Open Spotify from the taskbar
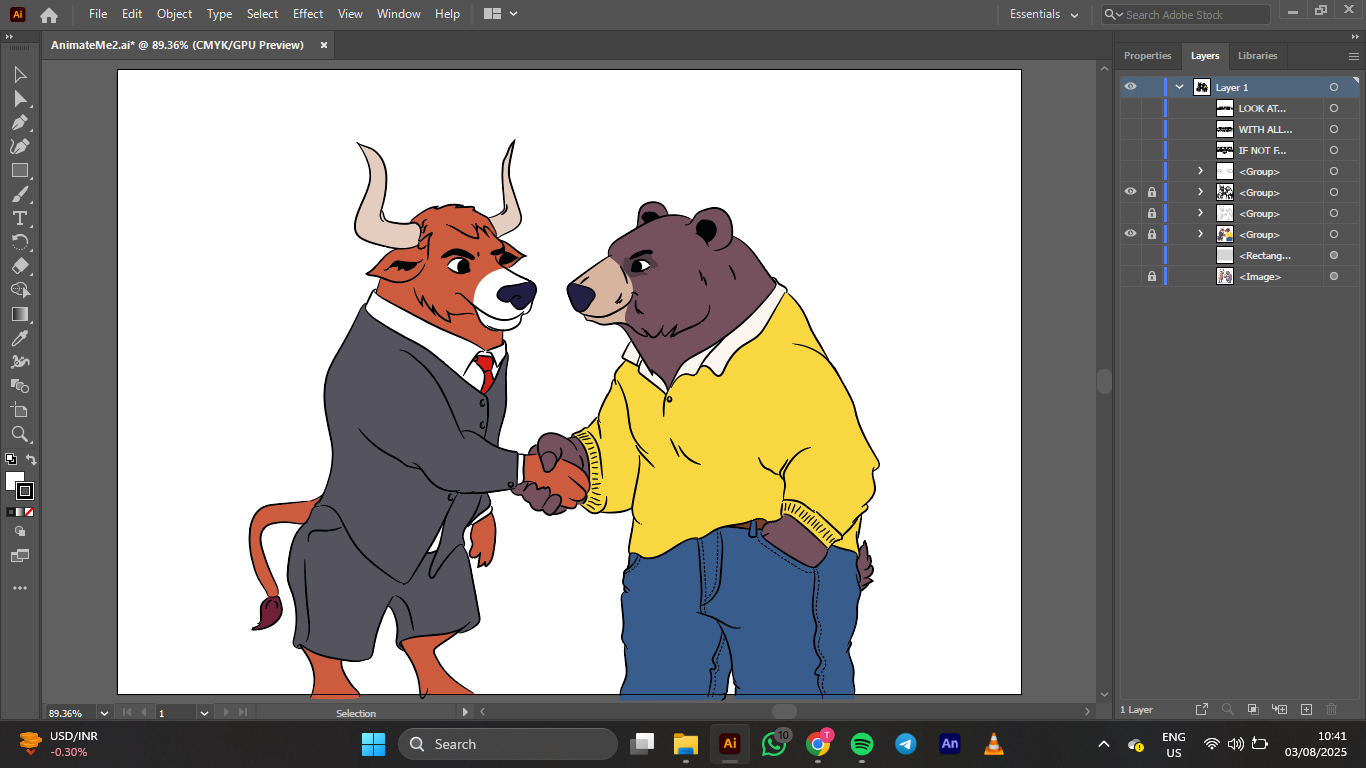This screenshot has height=768, width=1366. (861, 744)
